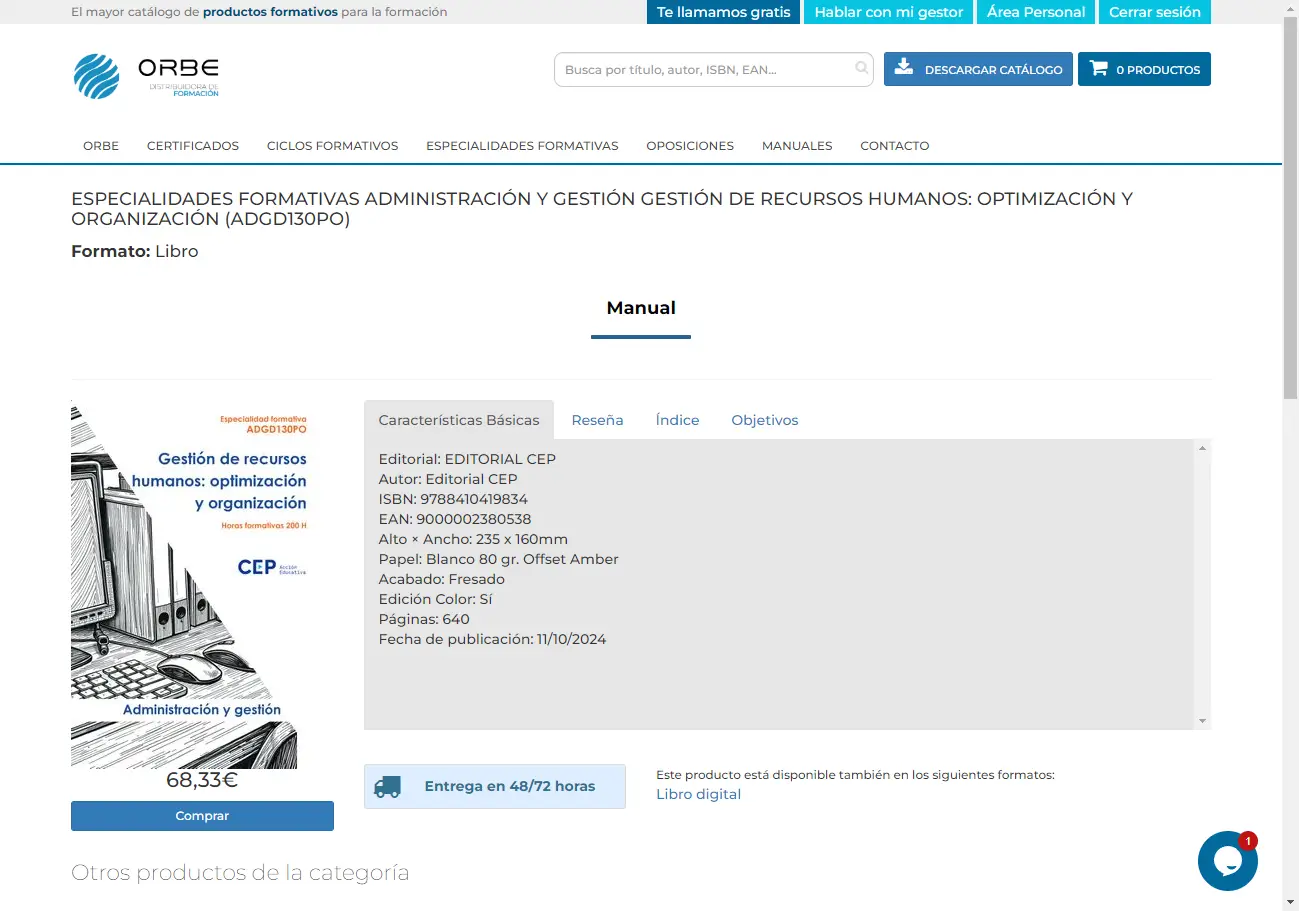Click Te llamamos gratis button
The width and height of the screenshot is (1299, 911).
[723, 12]
